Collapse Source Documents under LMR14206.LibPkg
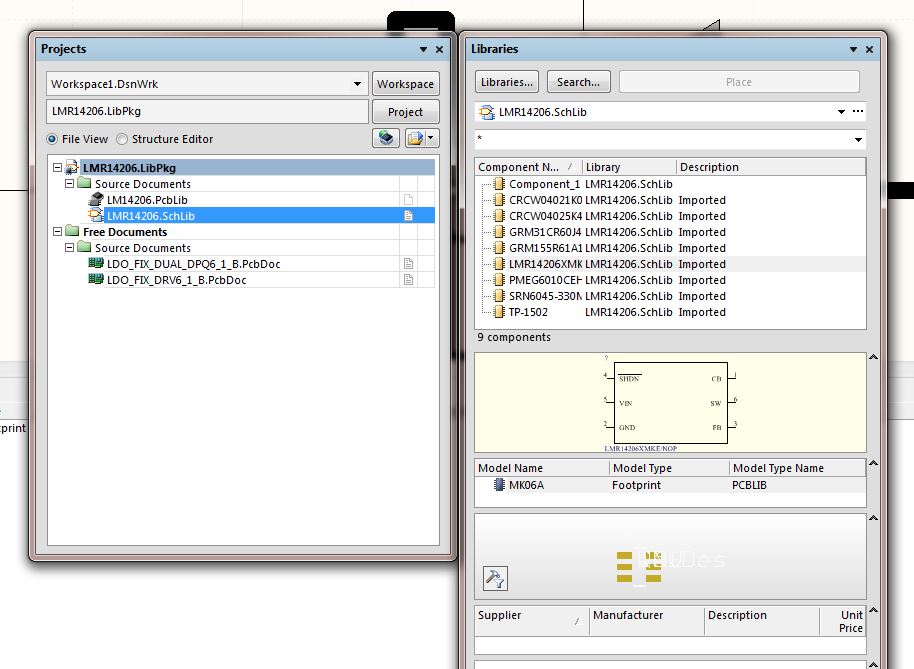Screen dimensions: 914x669 tap(69, 184)
